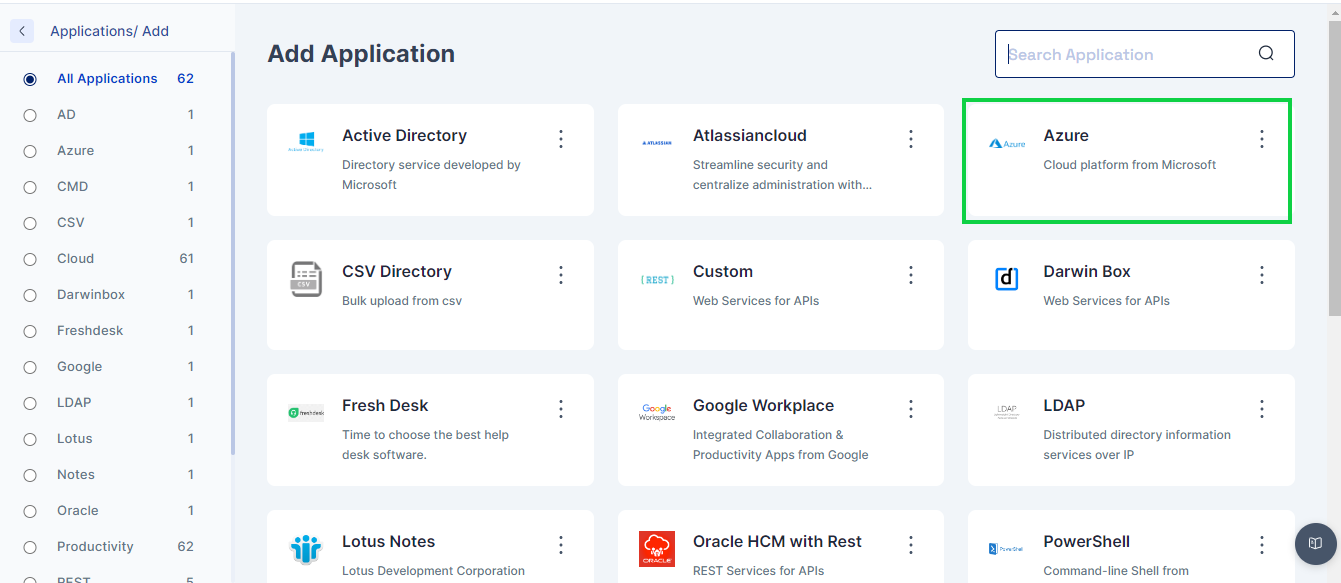Click the CSV Directory file icon
The image size is (1341, 583).
[x=305, y=279]
